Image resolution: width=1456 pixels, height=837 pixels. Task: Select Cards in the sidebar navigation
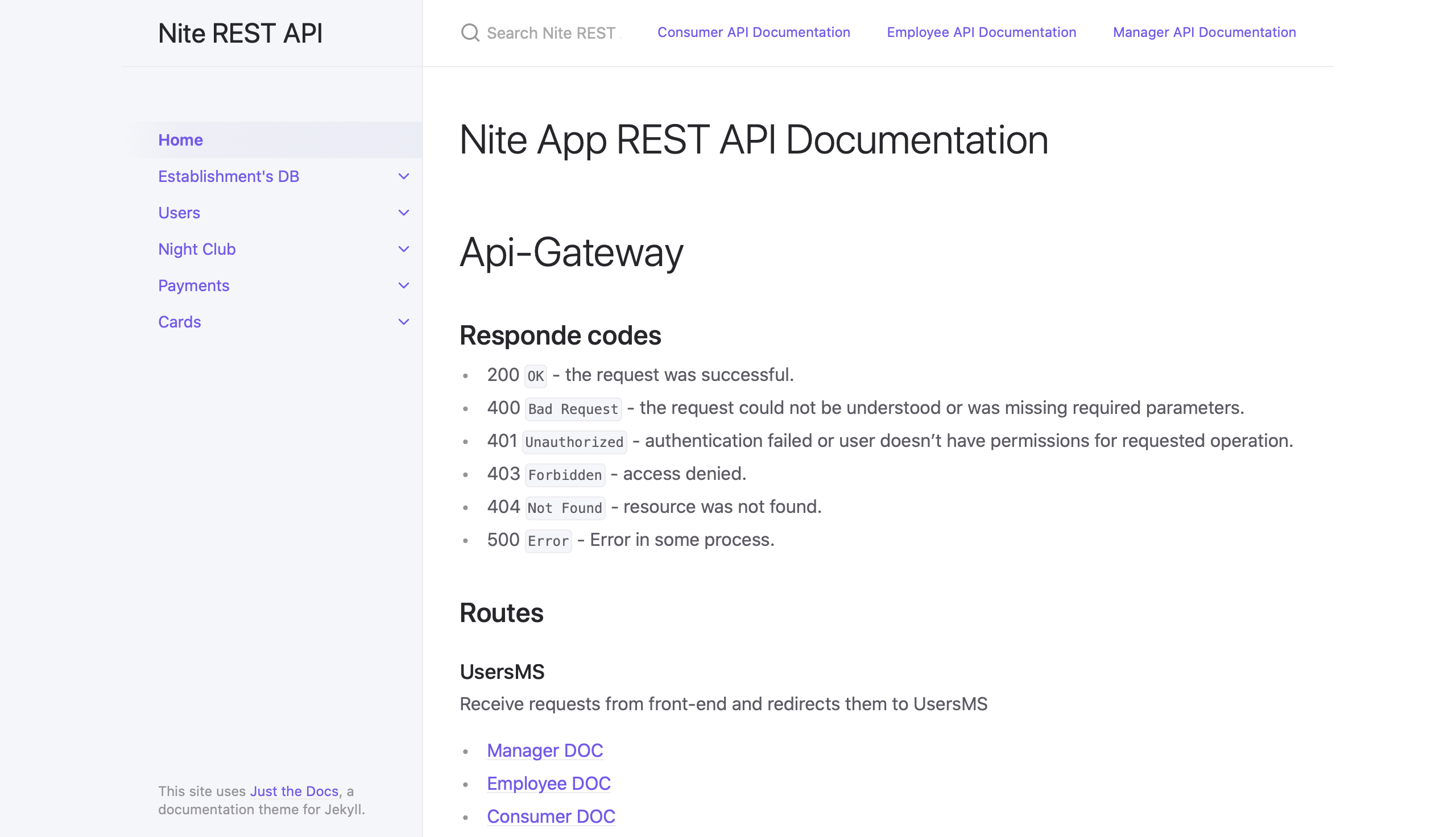click(x=179, y=322)
